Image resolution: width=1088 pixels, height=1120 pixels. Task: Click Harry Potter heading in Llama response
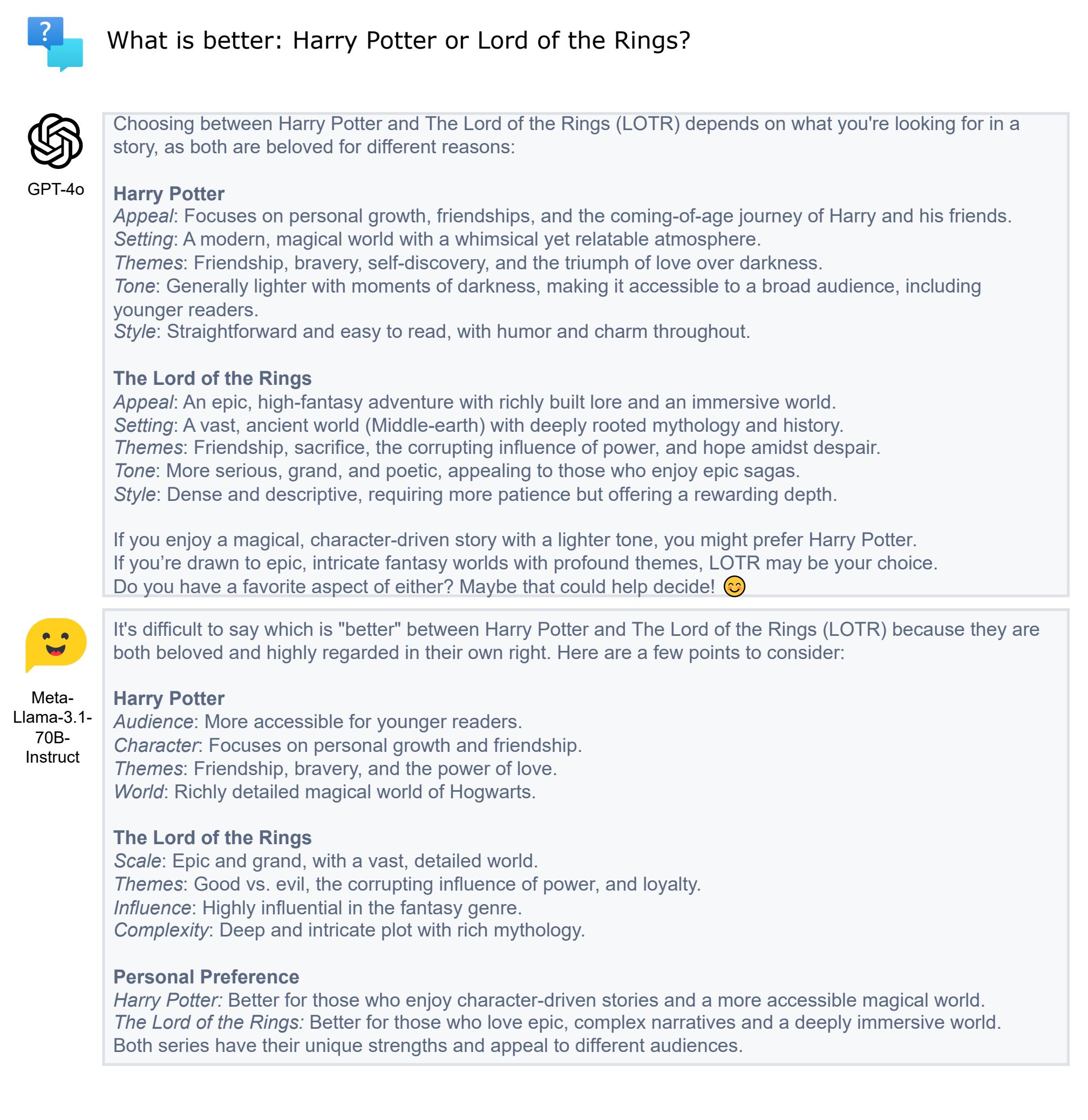[x=168, y=698]
